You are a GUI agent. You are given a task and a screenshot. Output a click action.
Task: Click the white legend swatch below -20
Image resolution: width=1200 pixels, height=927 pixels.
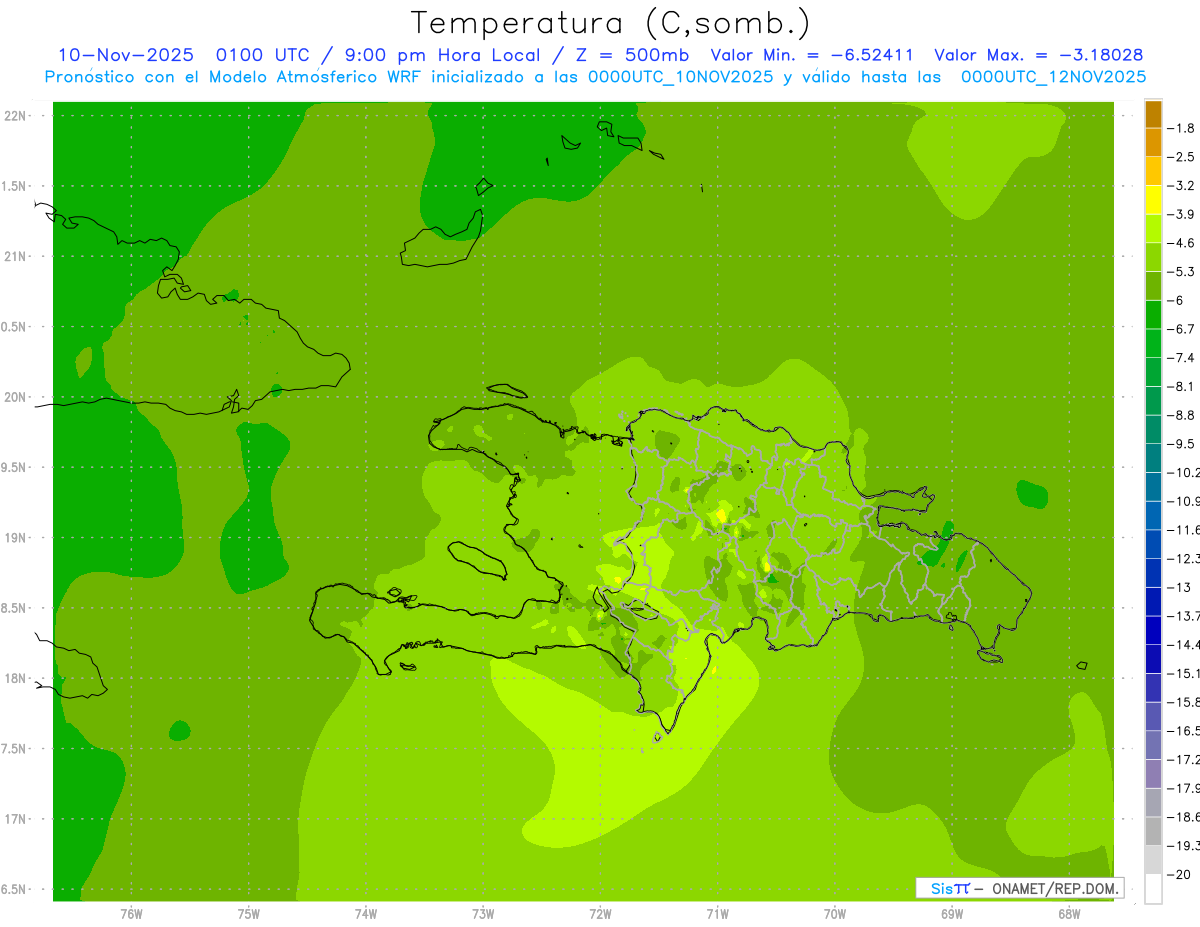point(1153,888)
